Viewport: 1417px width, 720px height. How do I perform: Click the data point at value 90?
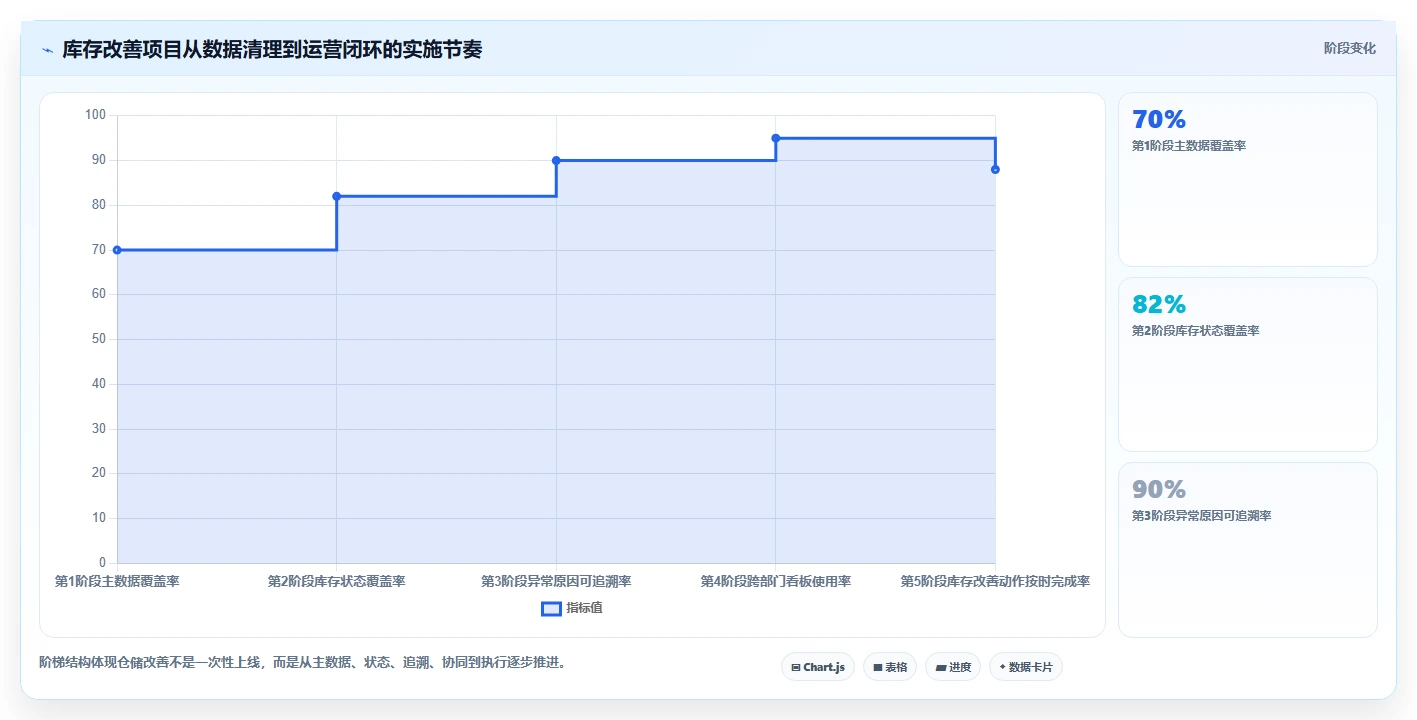pyautogui.click(x=556, y=160)
